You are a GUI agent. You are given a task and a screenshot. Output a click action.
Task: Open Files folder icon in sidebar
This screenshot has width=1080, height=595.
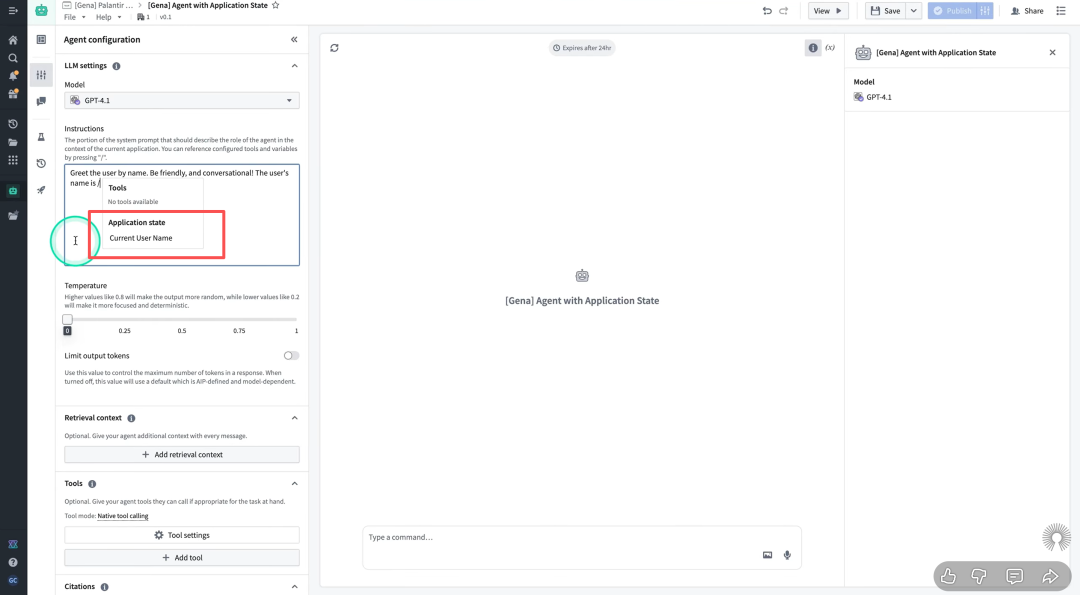point(12,142)
